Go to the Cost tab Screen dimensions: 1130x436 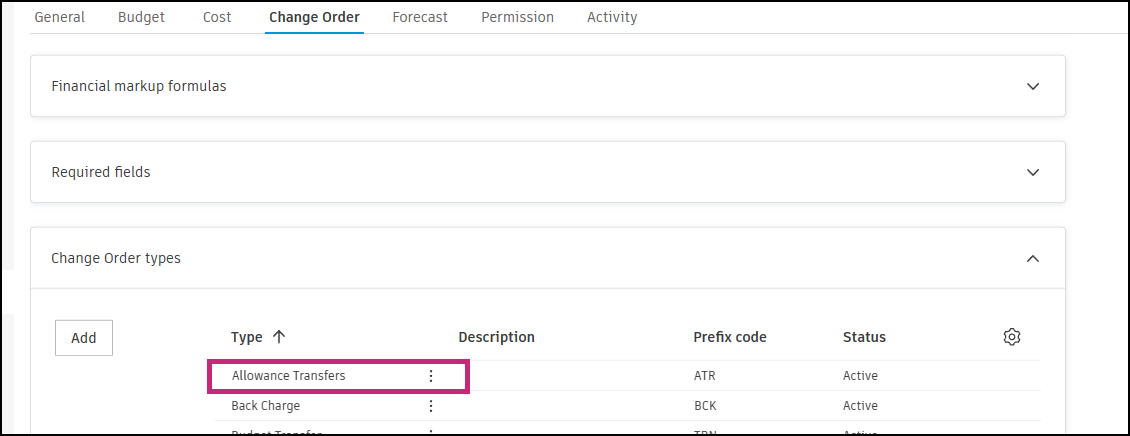click(x=217, y=17)
